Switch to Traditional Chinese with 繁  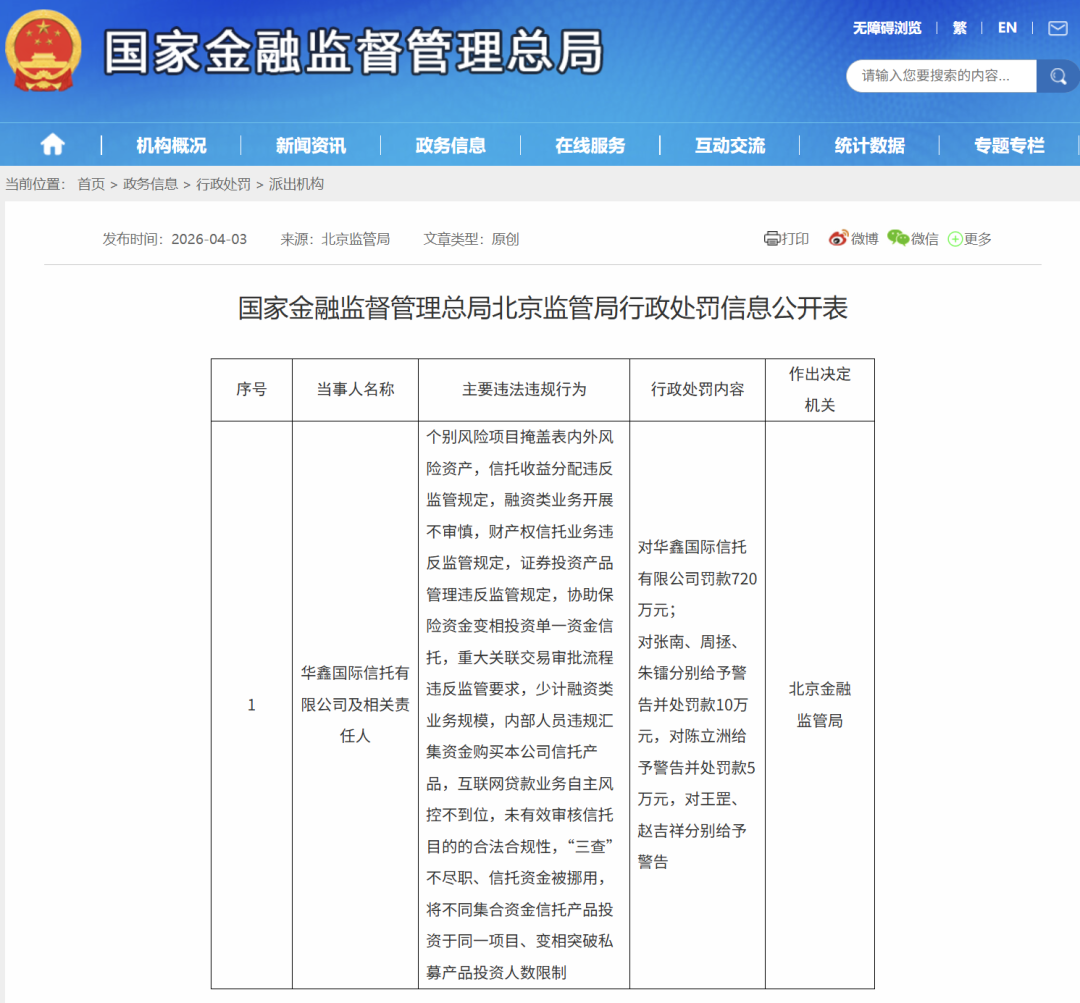960,28
